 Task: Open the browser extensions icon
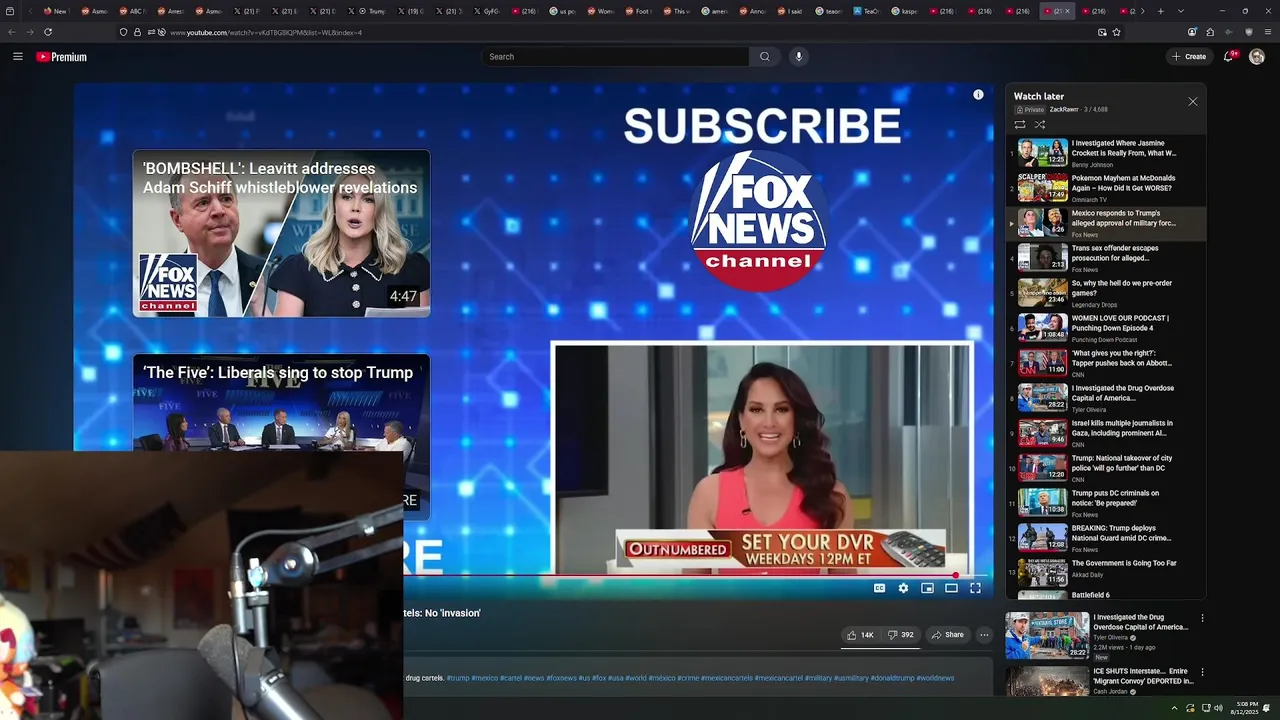point(1210,32)
